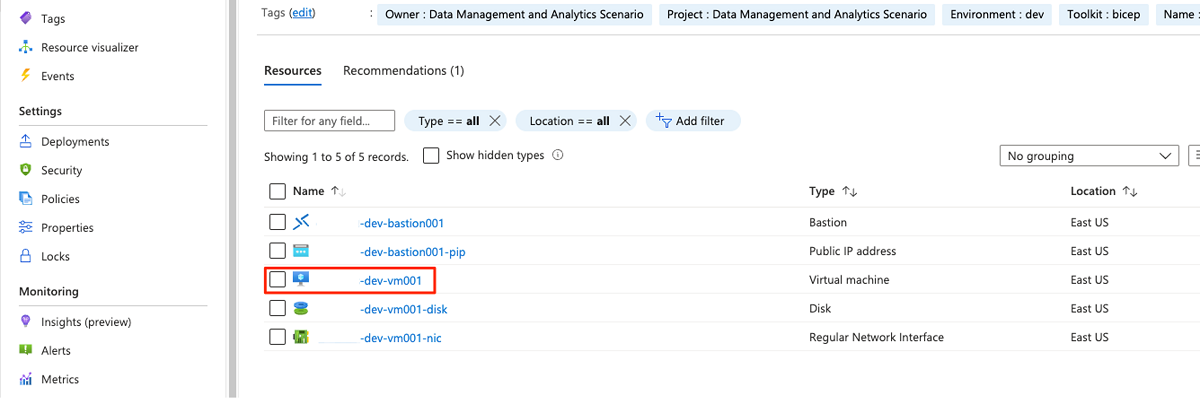The image size is (1200, 398).
Task: Click 'Virtual machine' type cell
Action: pyautogui.click(x=849, y=280)
